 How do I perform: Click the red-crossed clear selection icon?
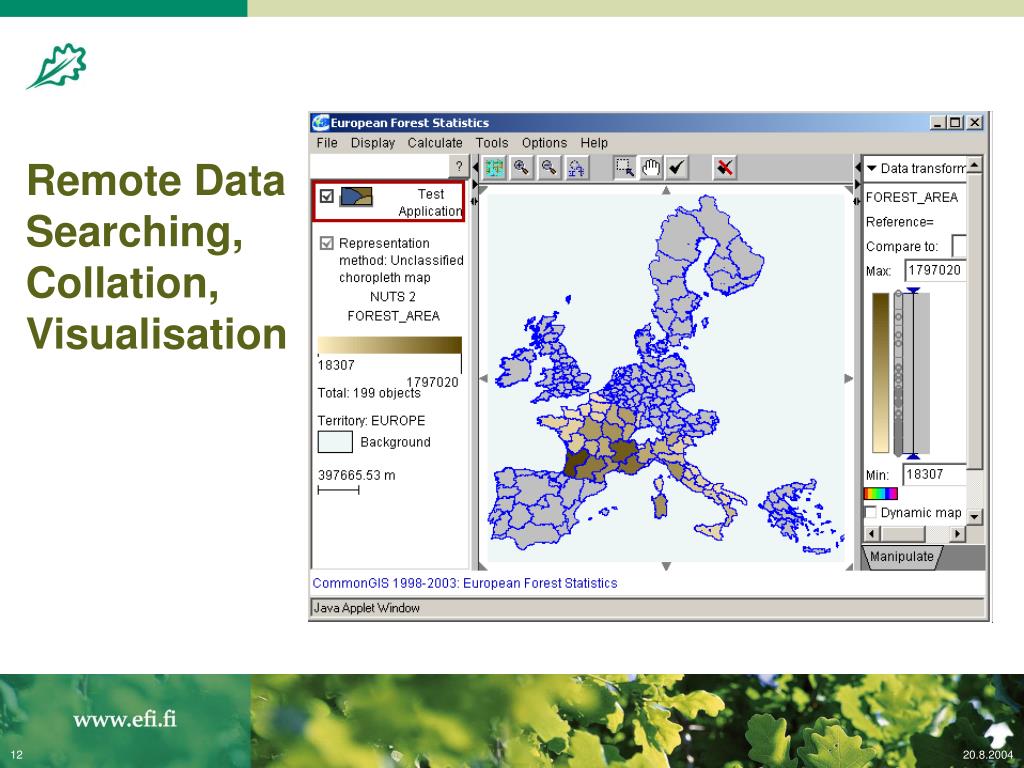tap(724, 168)
